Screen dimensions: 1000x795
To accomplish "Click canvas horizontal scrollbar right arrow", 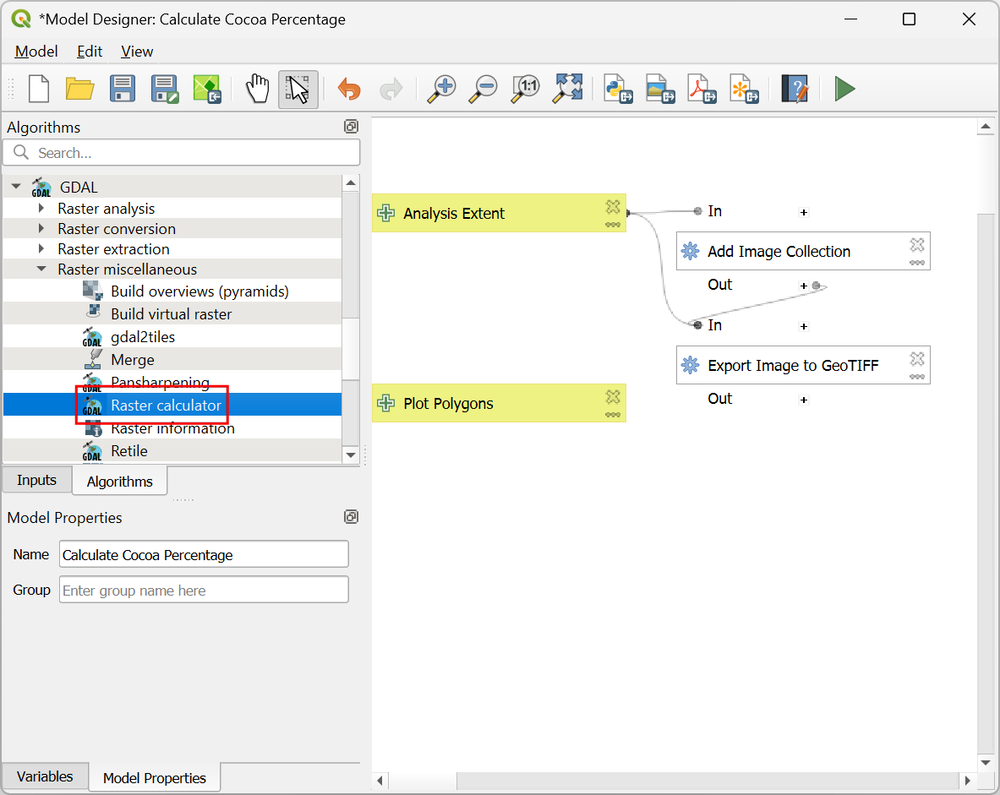I will point(967,780).
